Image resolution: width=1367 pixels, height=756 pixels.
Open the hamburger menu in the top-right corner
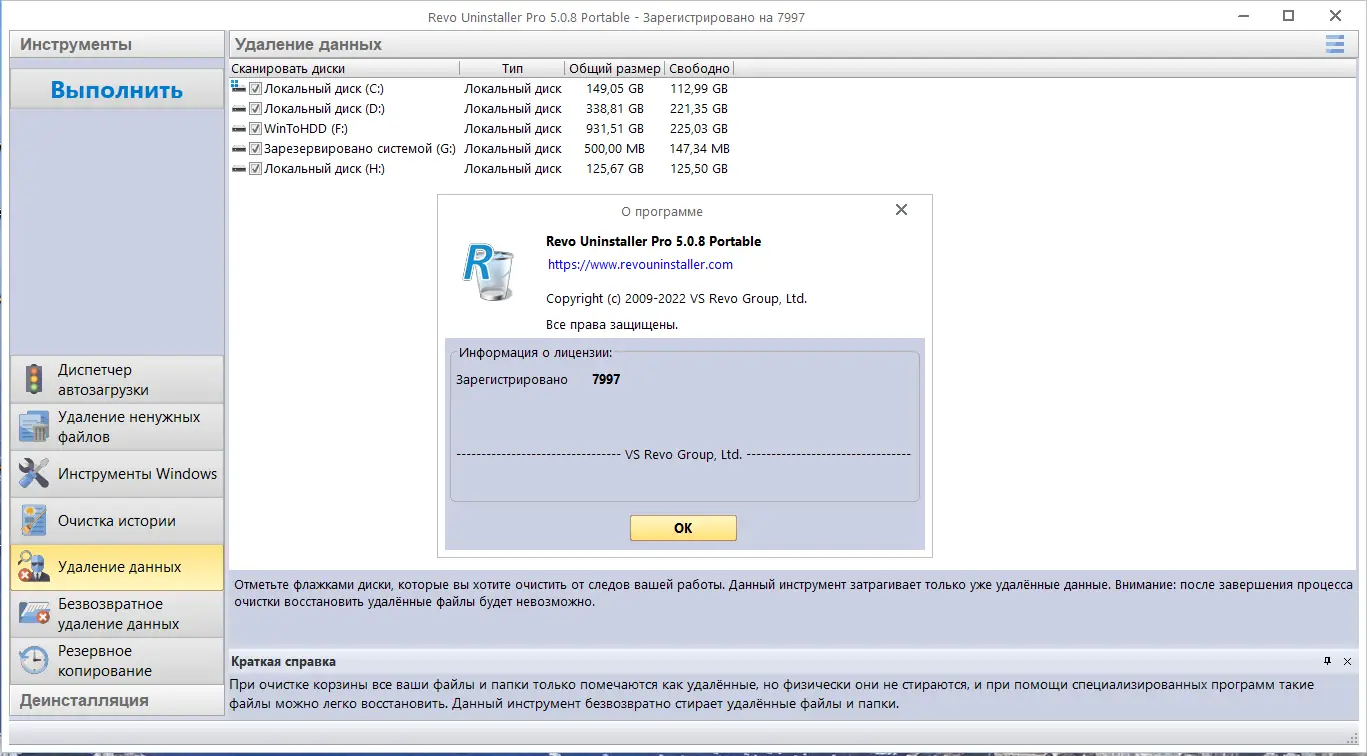[1334, 44]
